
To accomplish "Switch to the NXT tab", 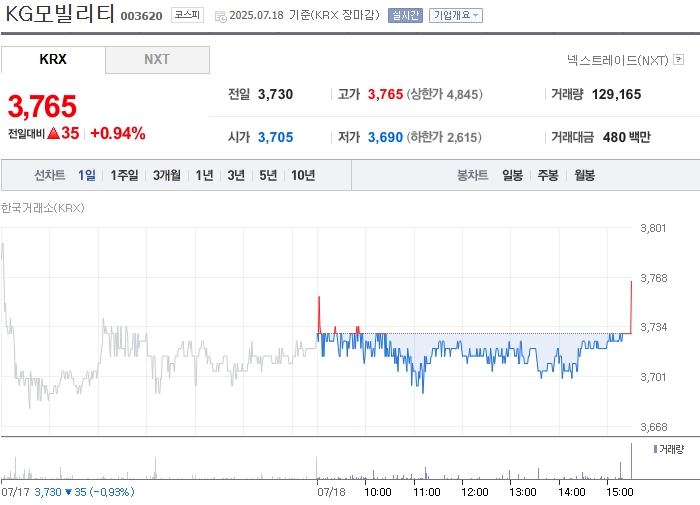I will pyautogui.click(x=157, y=59).
